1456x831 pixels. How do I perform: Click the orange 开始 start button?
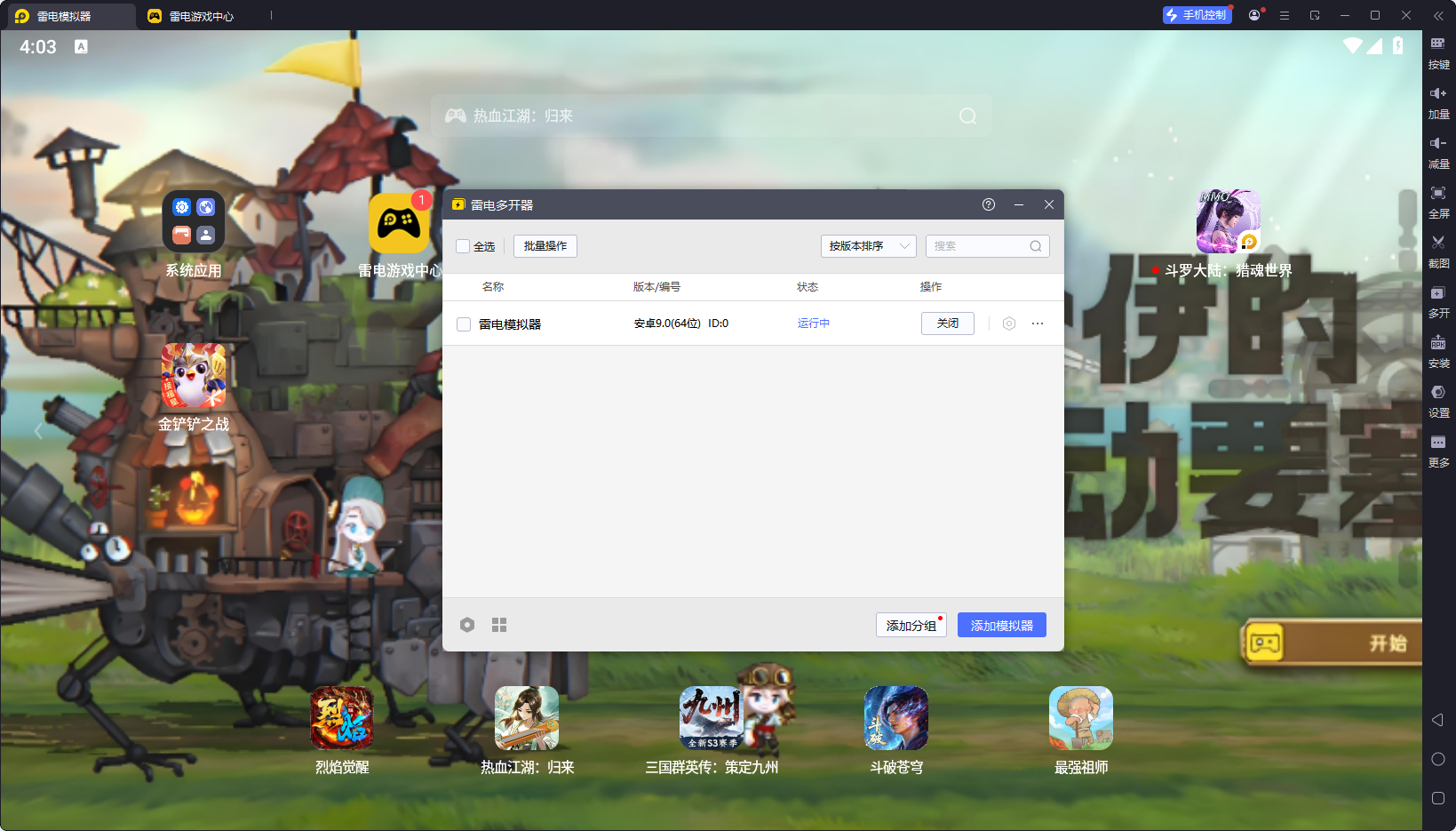1332,643
